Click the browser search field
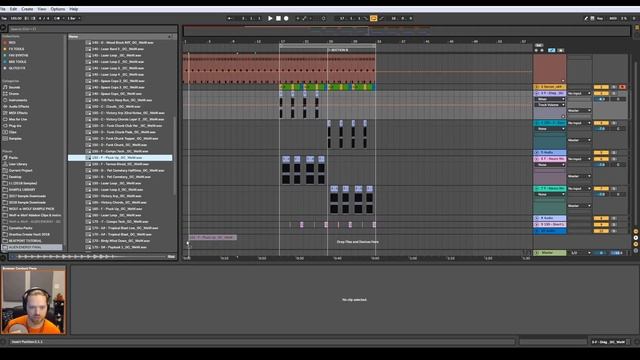The width and height of the screenshot is (640, 360). (x=92, y=29)
